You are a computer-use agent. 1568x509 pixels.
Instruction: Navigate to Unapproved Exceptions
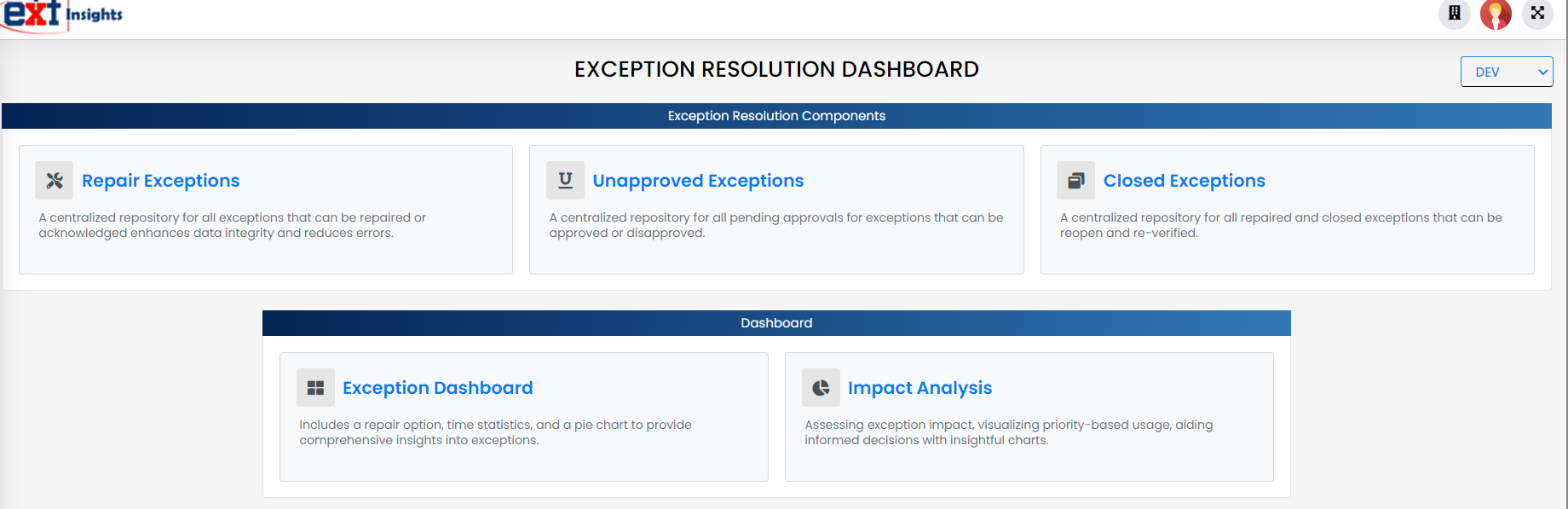[698, 180]
